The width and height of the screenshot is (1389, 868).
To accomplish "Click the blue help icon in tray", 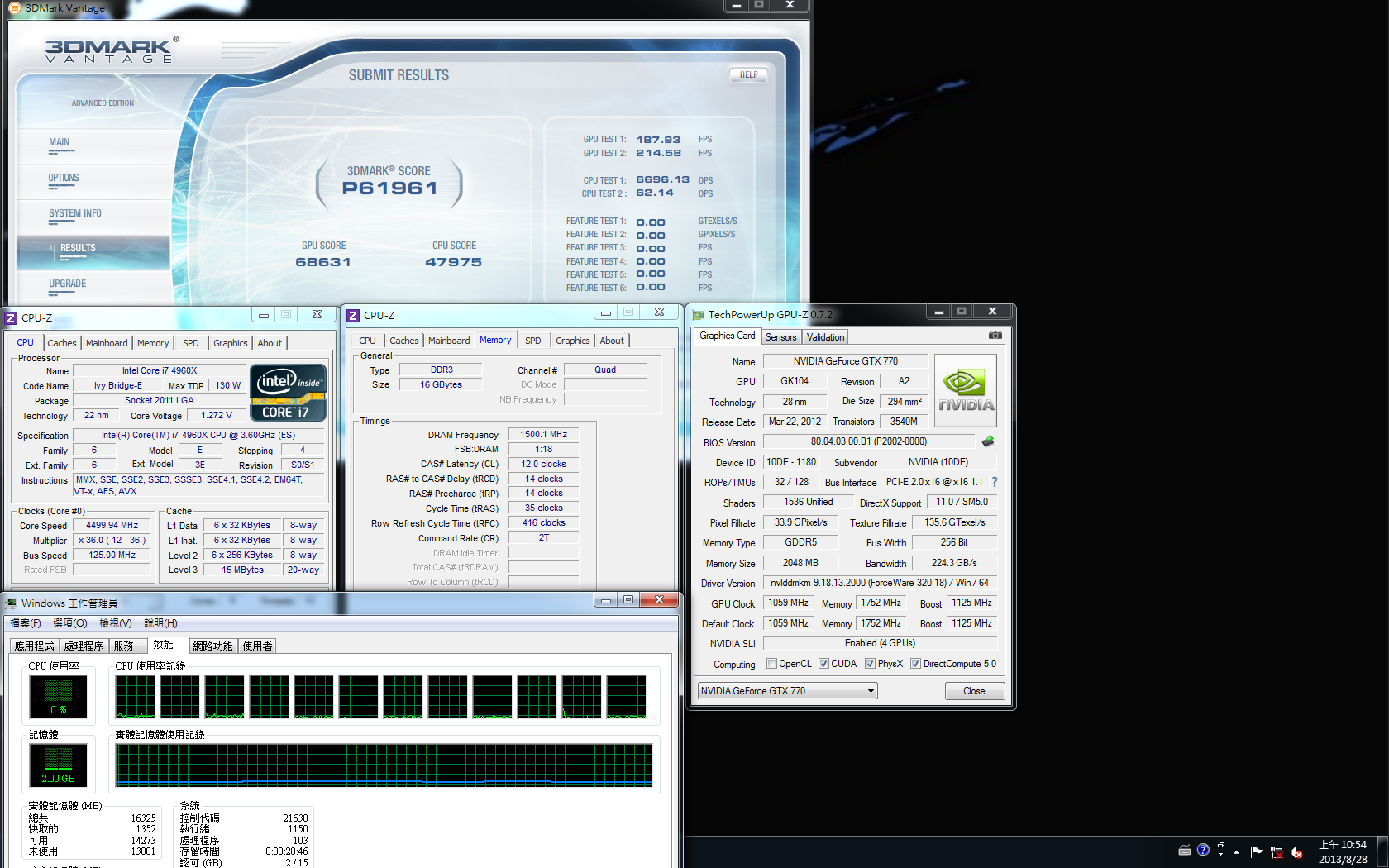I will point(1203,850).
